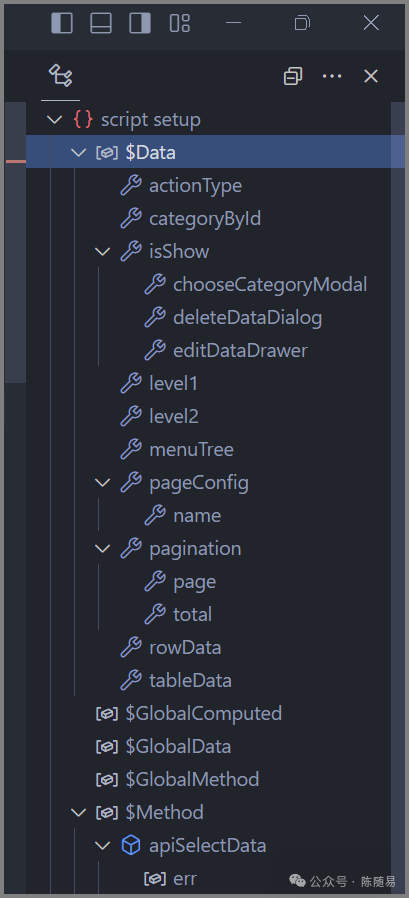This screenshot has width=409, height=898.
Task: Collapse the script setup node chevron
Action: tap(54, 120)
